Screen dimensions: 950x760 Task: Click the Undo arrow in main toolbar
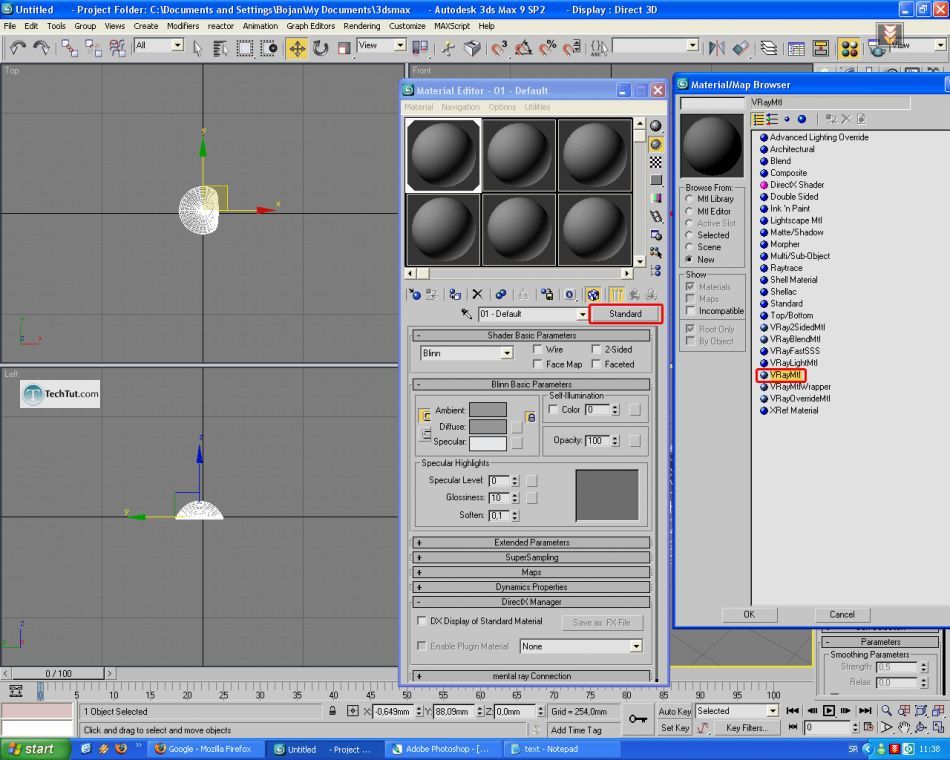[x=18, y=47]
